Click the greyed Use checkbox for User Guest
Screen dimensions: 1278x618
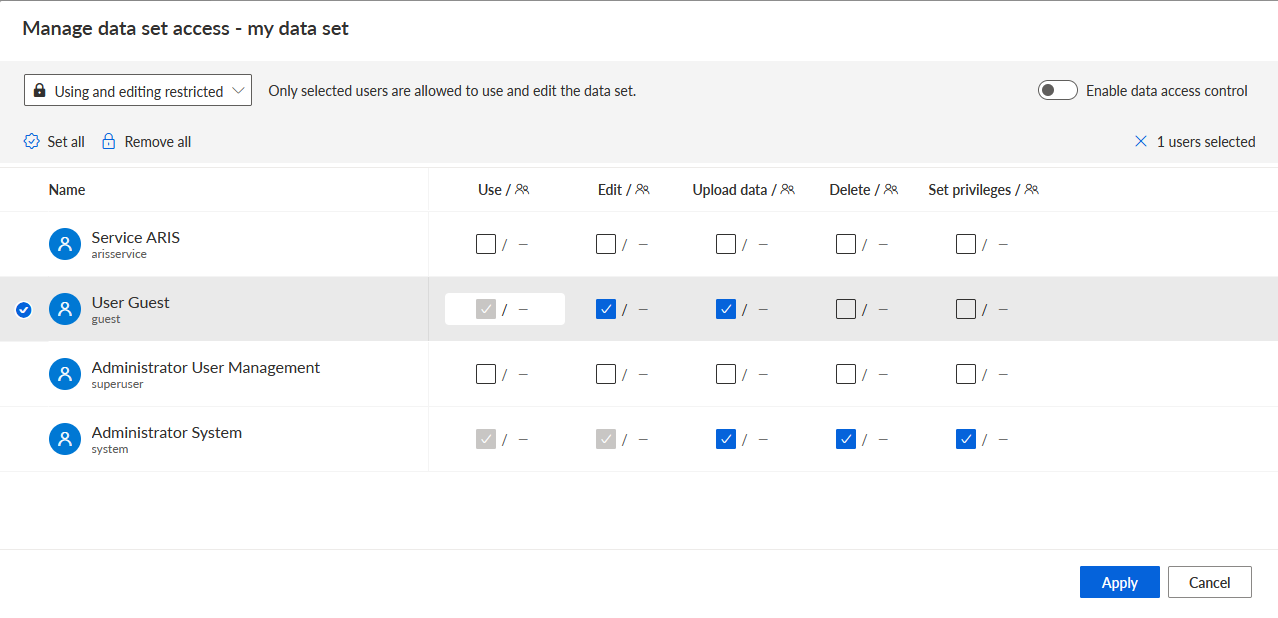coord(486,309)
